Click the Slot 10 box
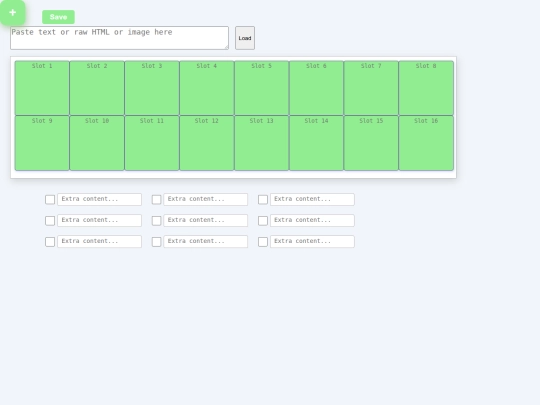 (97, 143)
